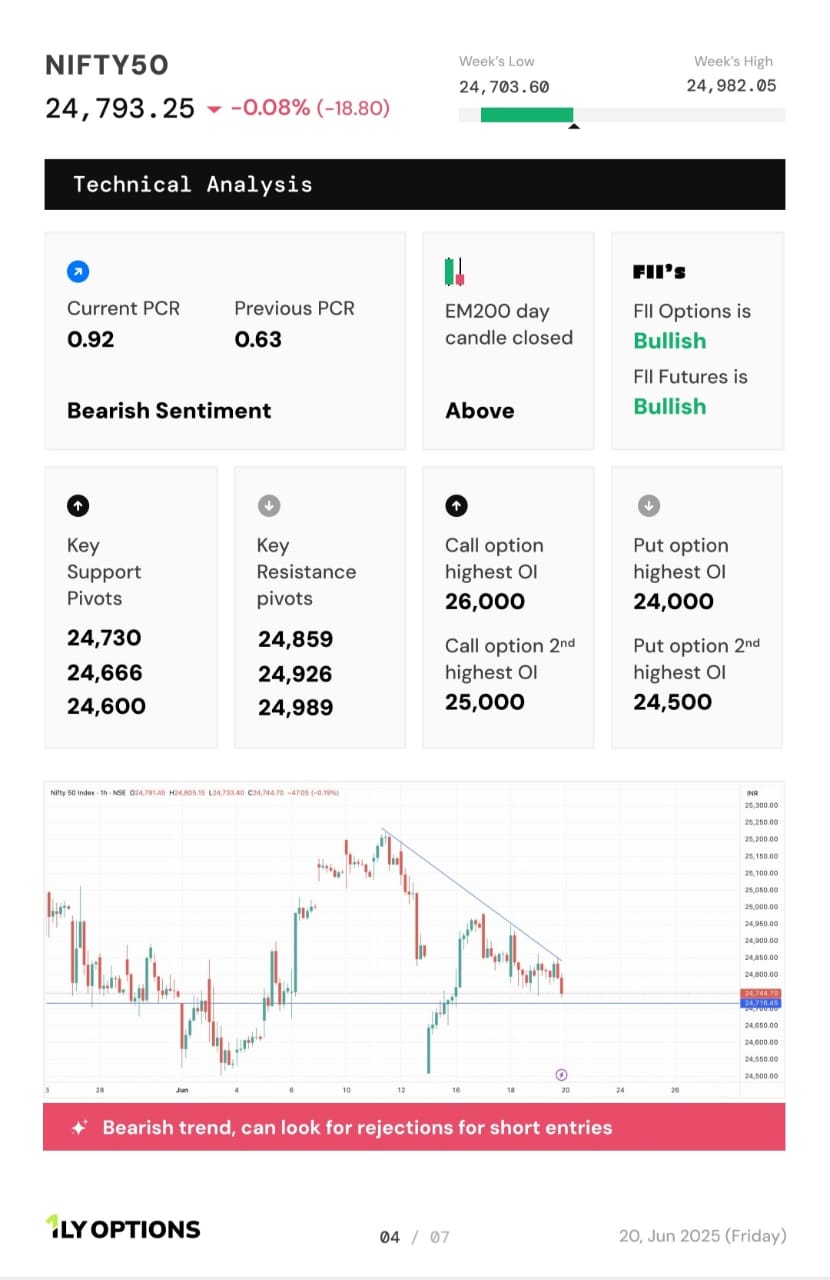
Task: Click the 1LY OPTIONS logo
Action: [123, 1228]
